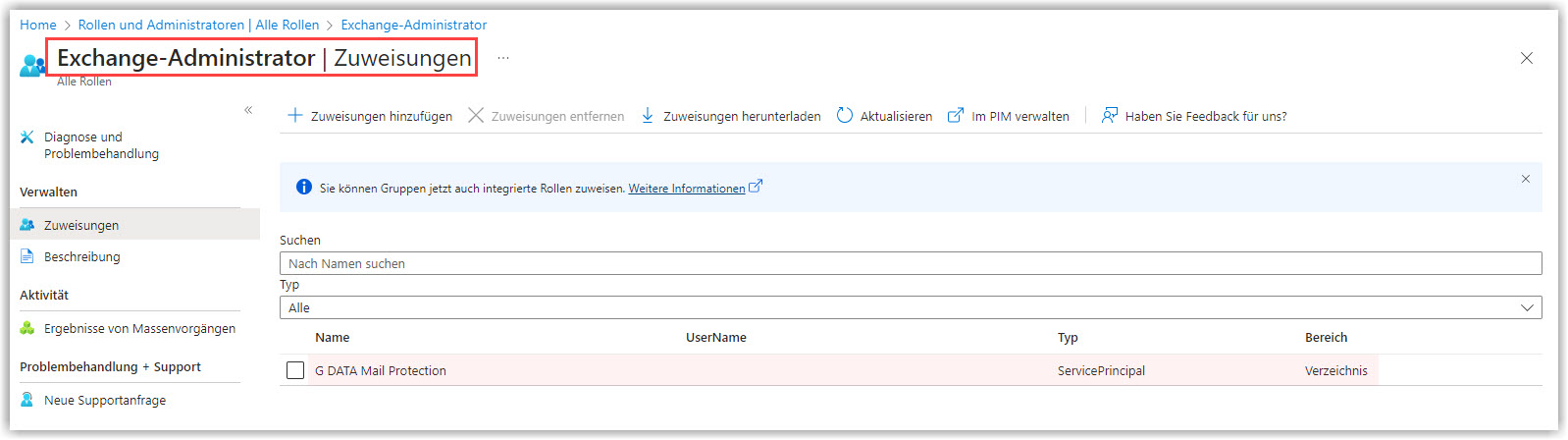The width and height of the screenshot is (1568, 440).
Task: Click the Verzeichnis scope cell
Action: [1335, 370]
